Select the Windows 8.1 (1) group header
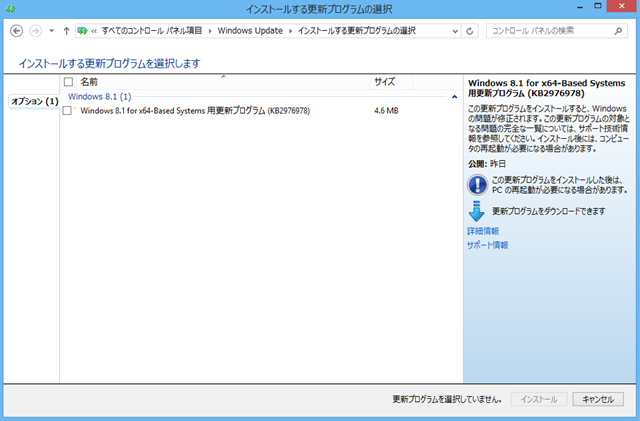Screen dimensions: 640x421 click(x=100, y=97)
